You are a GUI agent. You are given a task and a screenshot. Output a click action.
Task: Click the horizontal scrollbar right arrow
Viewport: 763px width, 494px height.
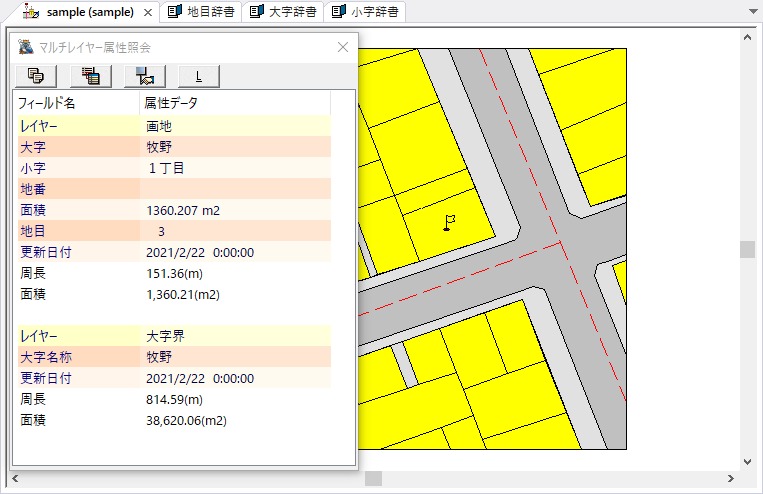click(x=731, y=478)
